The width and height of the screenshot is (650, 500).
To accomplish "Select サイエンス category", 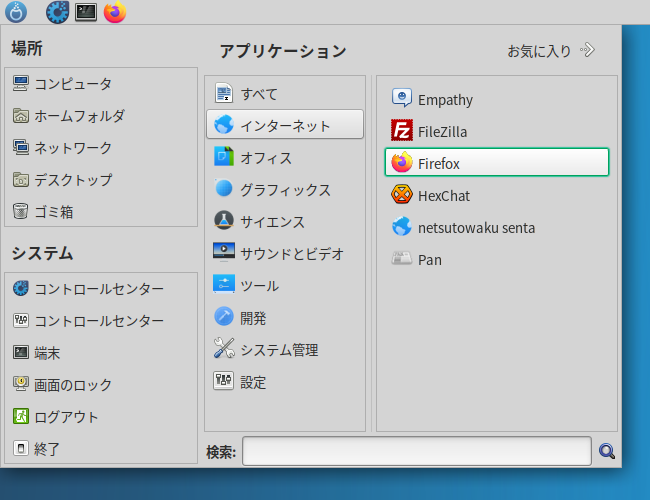I will pos(285,221).
